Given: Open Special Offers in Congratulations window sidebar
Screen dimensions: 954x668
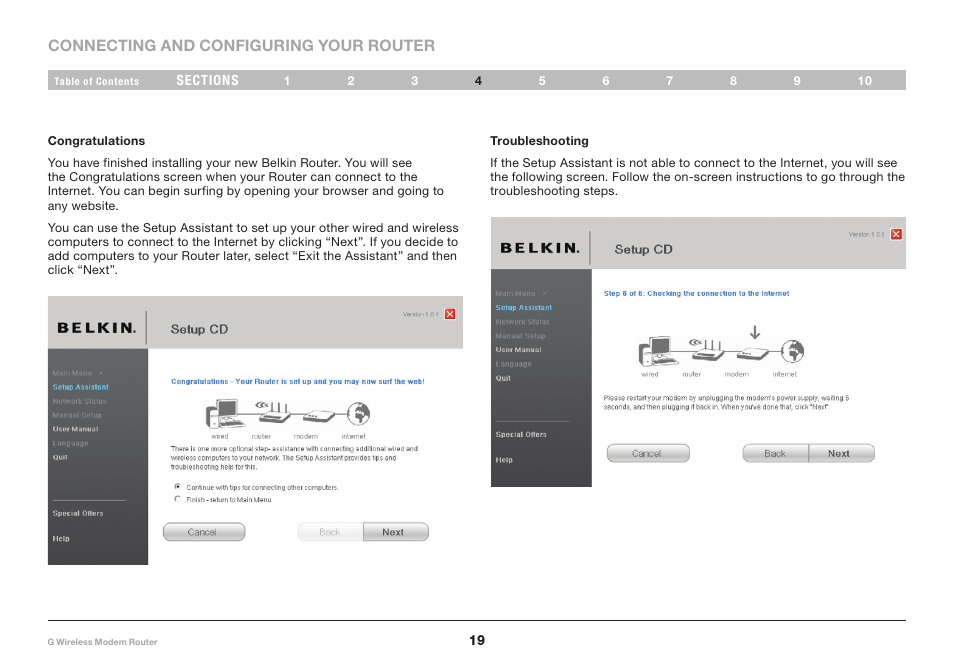Looking at the screenshot, I should click(x=78, y=513).
